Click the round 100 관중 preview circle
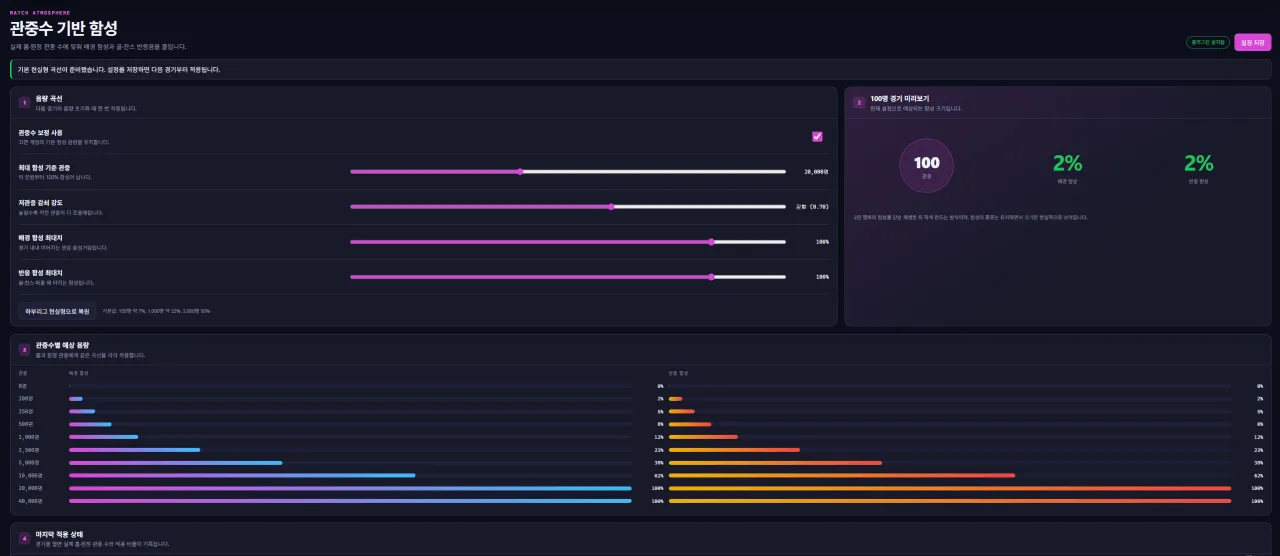The height and width of the screenshot is (556, 1280). [x=927, y=165]
